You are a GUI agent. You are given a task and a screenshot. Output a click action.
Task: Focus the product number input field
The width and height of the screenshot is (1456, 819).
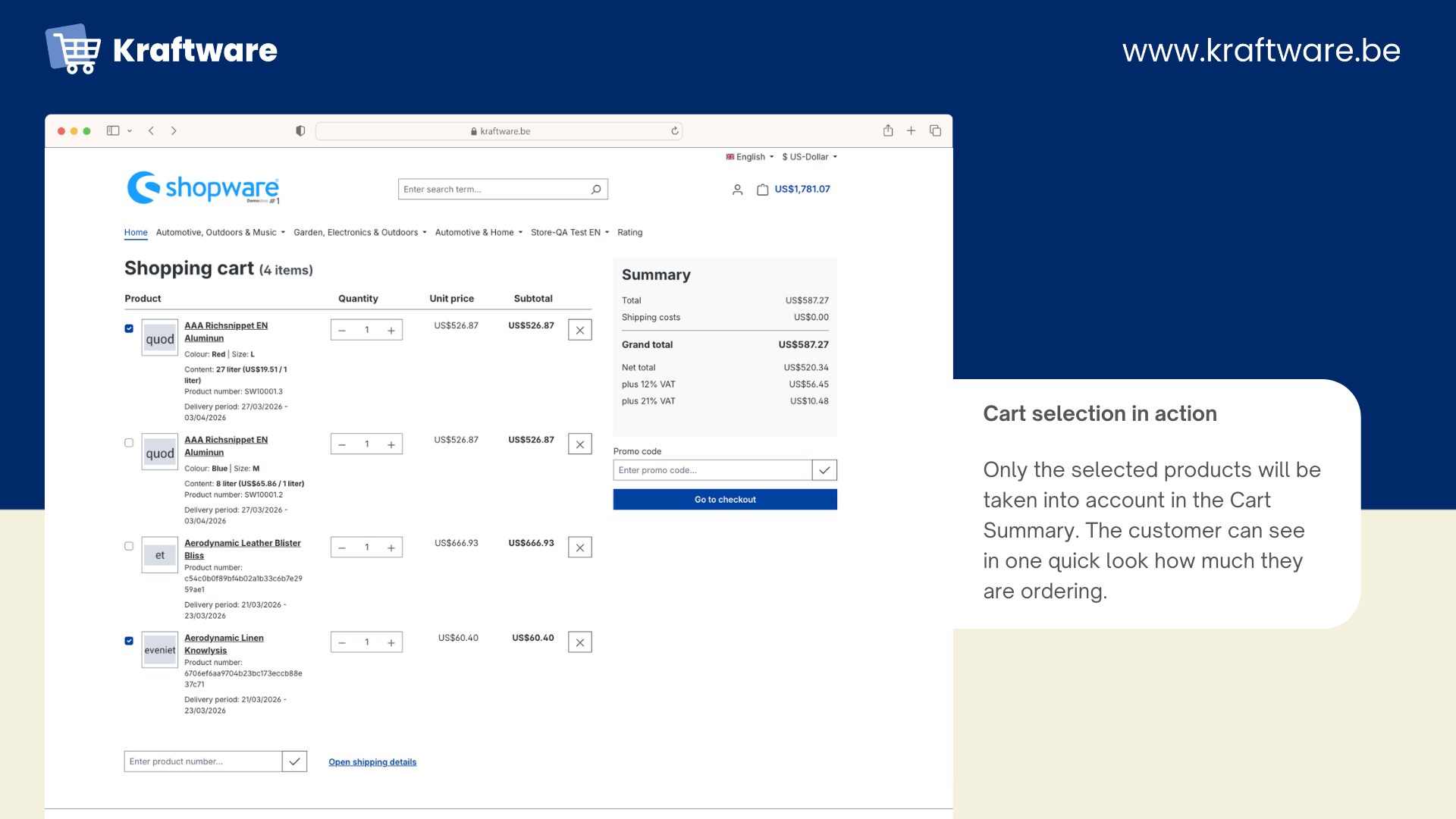point(203,761)
